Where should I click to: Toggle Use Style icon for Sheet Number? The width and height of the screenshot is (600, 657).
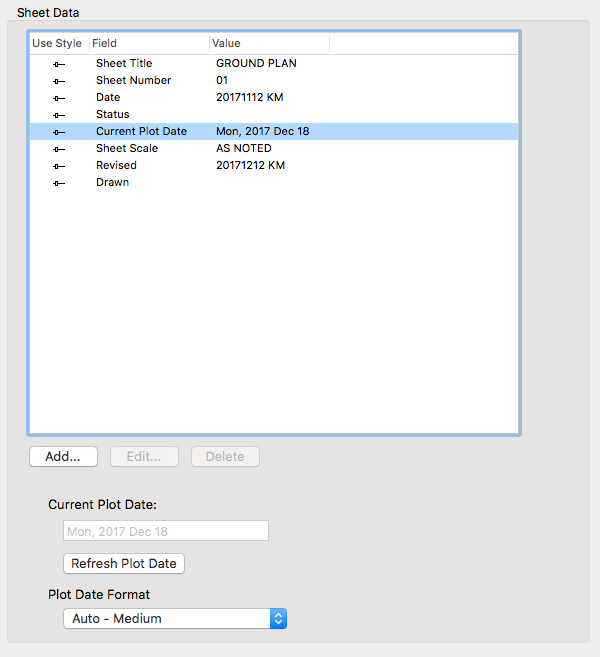pyautogui.click(x=59, y=81)
